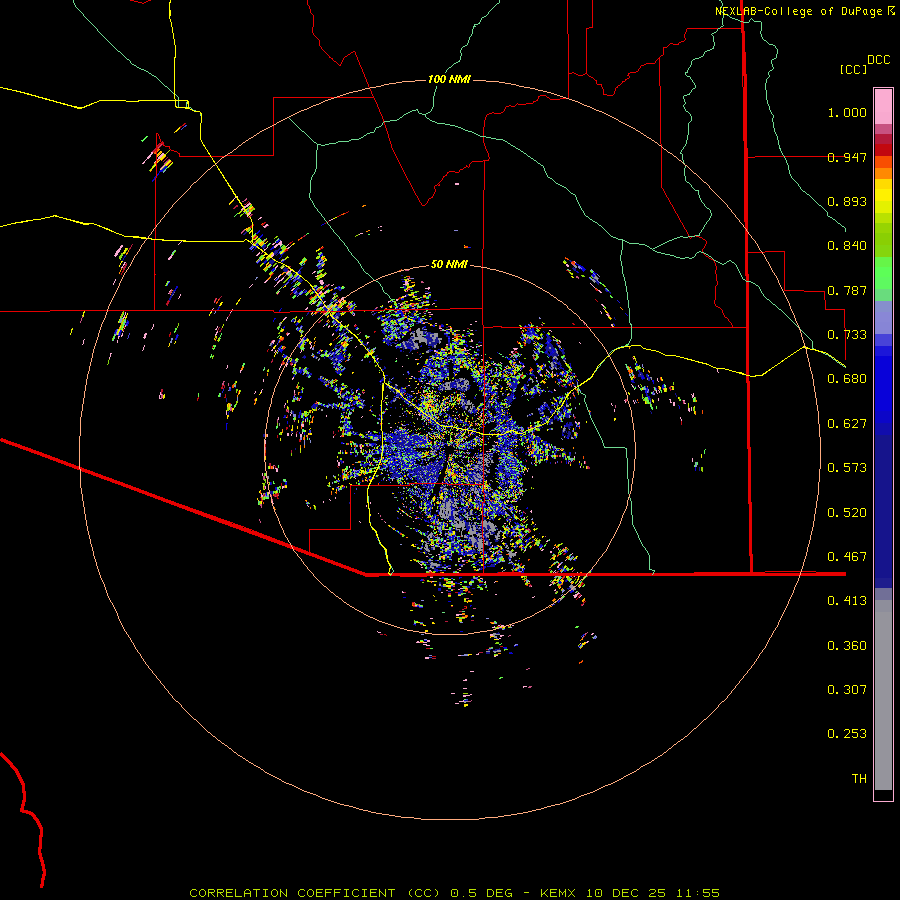This screenshot has width=900, height=900.
Task: Click the DCC legend heading
Action: tap(878, 60)
